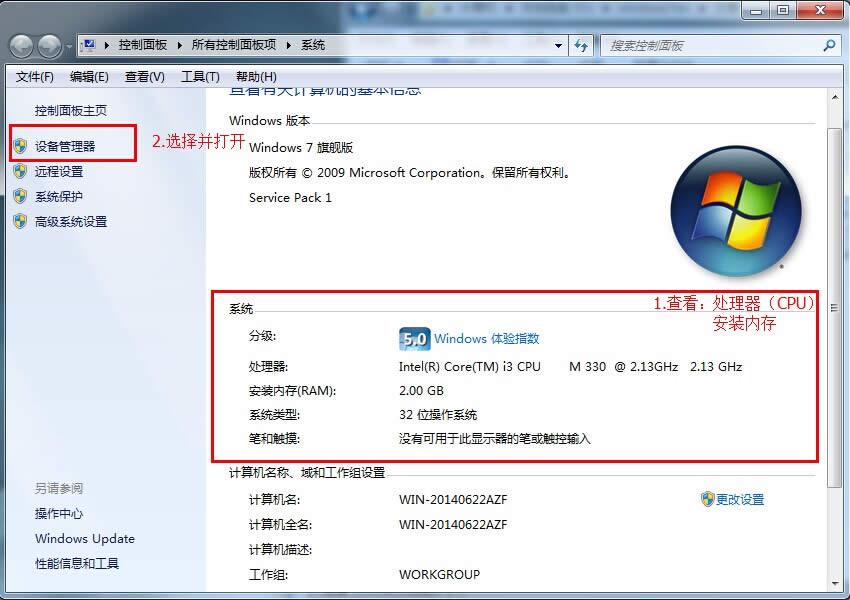This screenshot has width=850, height=600.
Task: Select 系统保护 from the left panel
Action: tap(60, 196)
